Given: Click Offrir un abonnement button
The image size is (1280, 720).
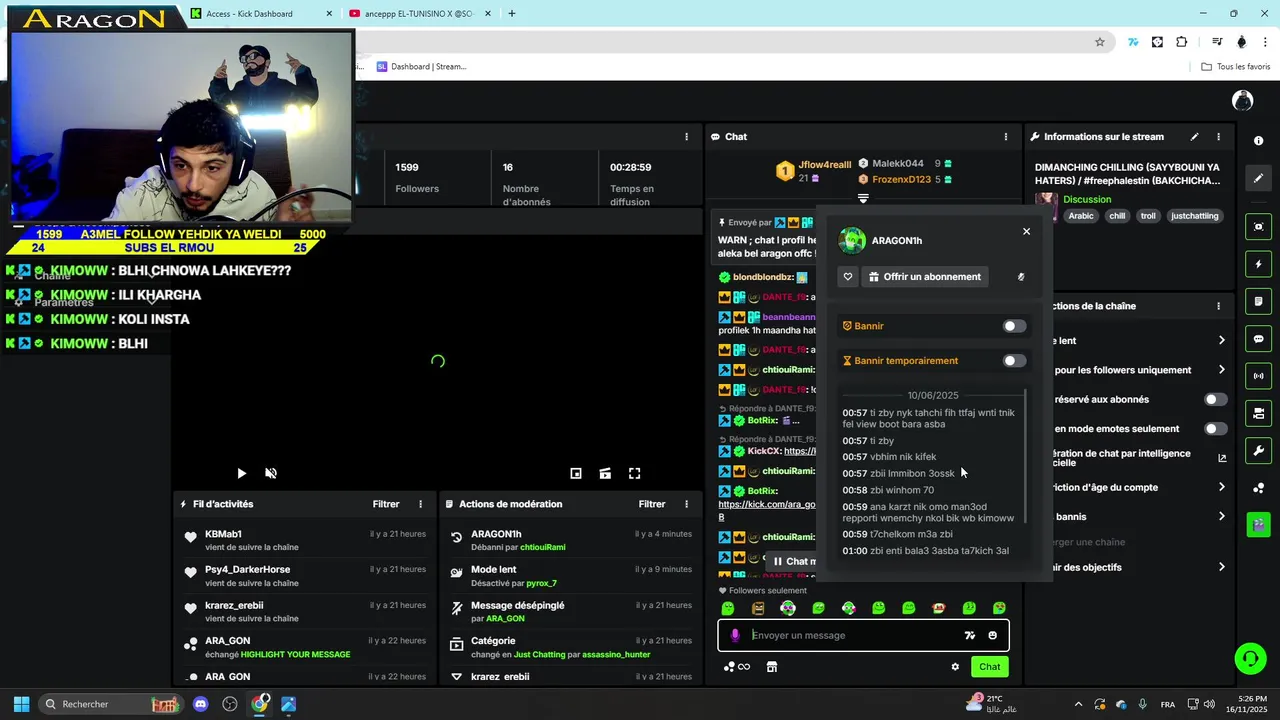Looking at the screenshot, I should (923, 277).
